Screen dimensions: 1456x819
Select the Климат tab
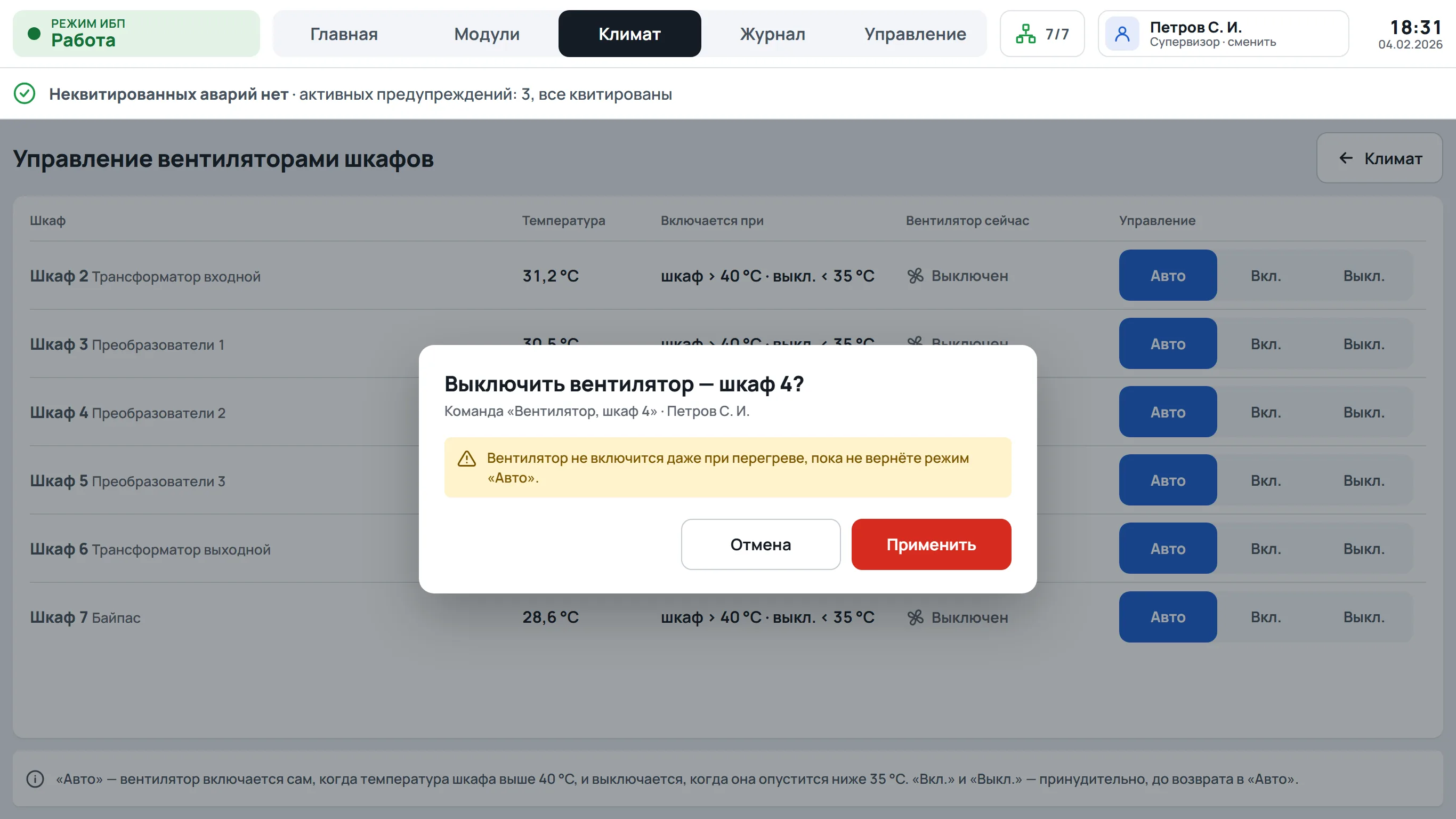pos(629,34)
